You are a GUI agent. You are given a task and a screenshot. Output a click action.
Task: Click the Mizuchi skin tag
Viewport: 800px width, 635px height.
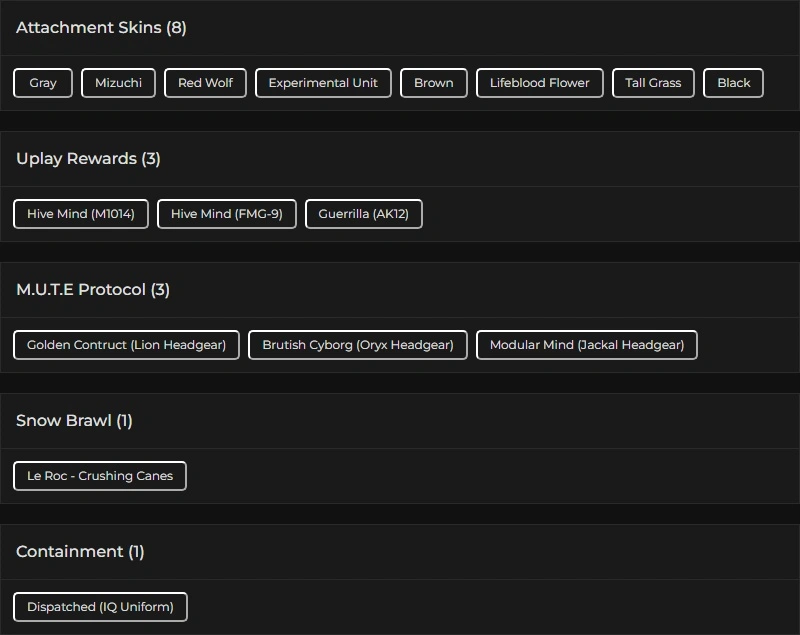coord(118,83)
